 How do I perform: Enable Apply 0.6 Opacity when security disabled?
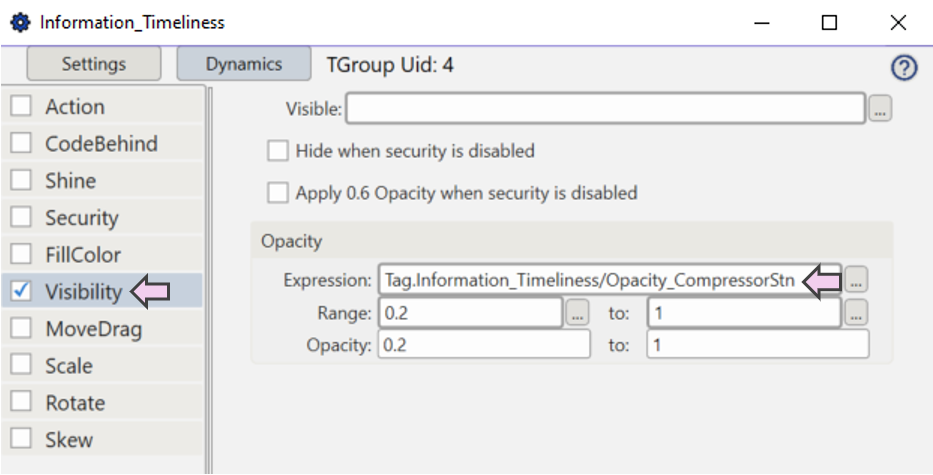pyautogui.click(x=278, y=193)
